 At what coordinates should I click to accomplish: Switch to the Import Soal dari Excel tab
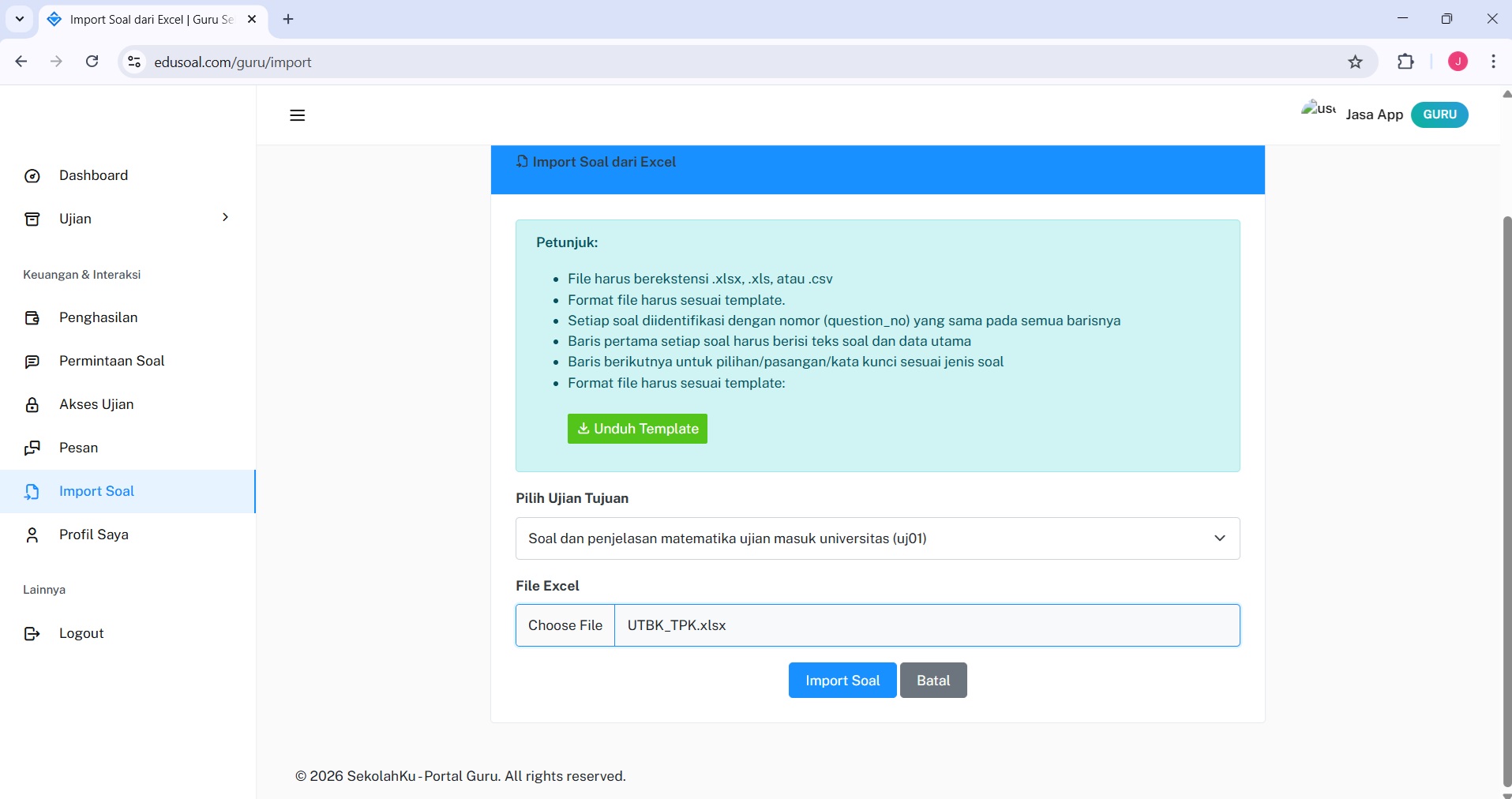152,20
